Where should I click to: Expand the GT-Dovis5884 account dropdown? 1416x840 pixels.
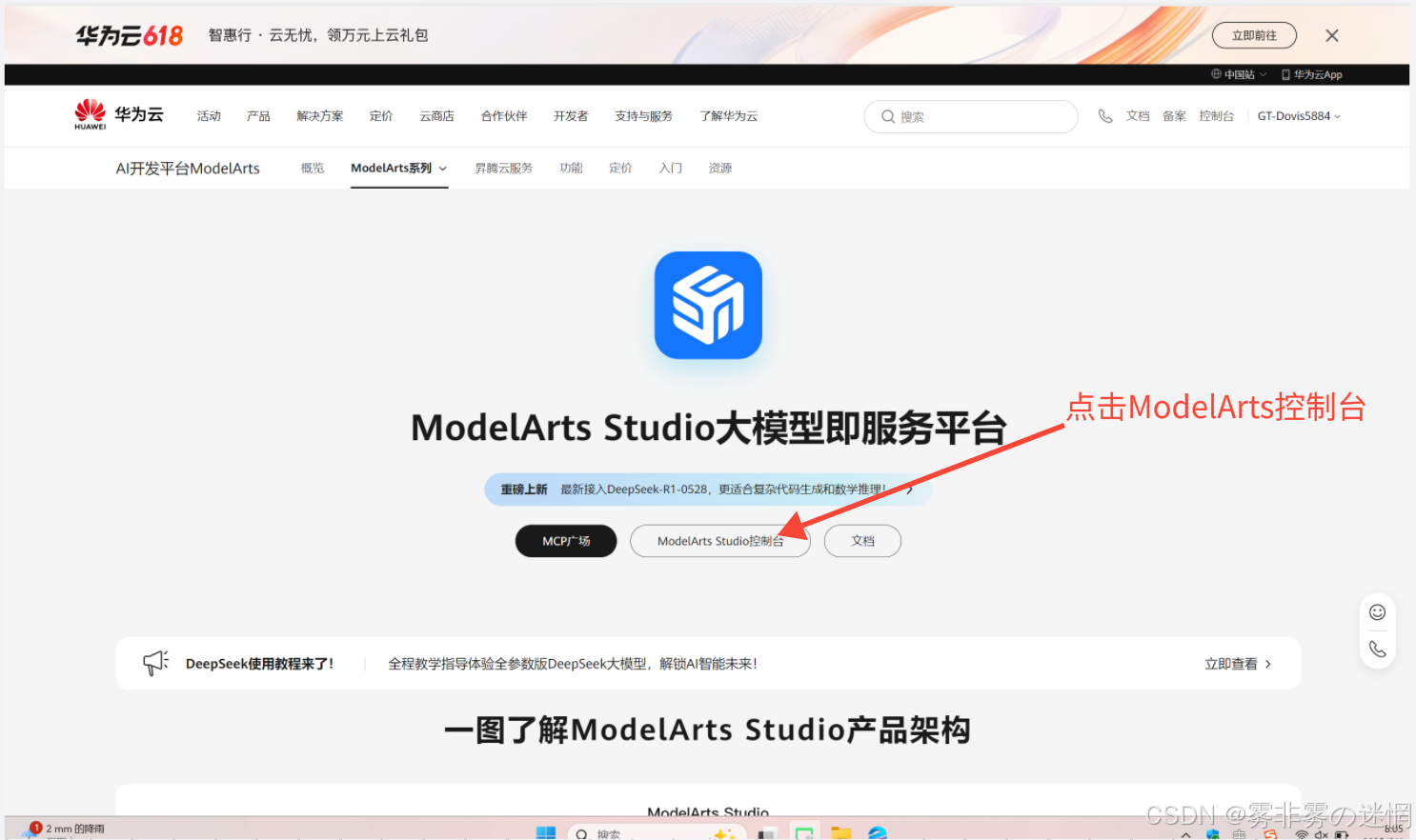tap(1299, 116)
